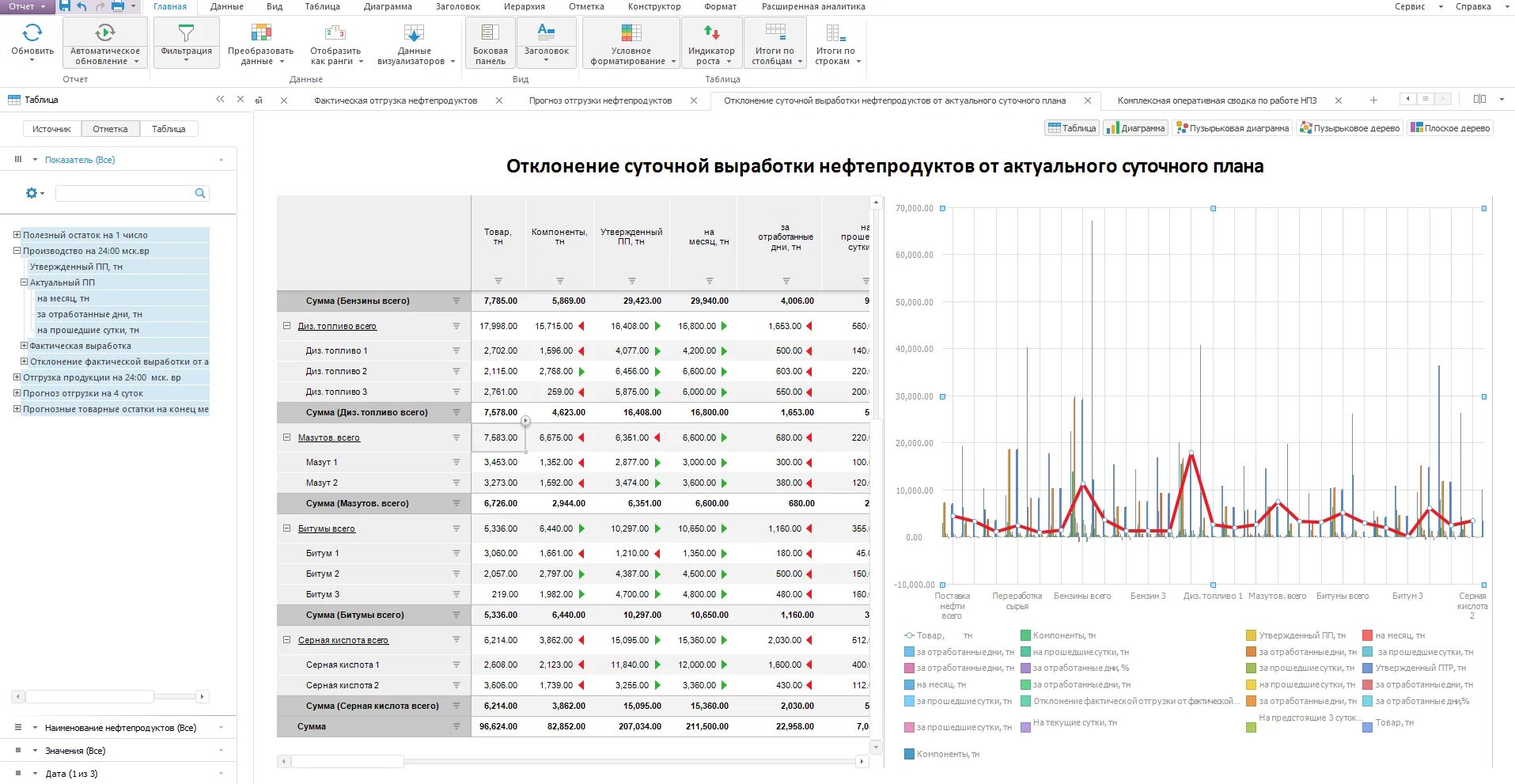Image resolution: width=1515 pixels, height=784 pixels.
Task: Click Итоги по строкам icon
Action: coord(835,32)
